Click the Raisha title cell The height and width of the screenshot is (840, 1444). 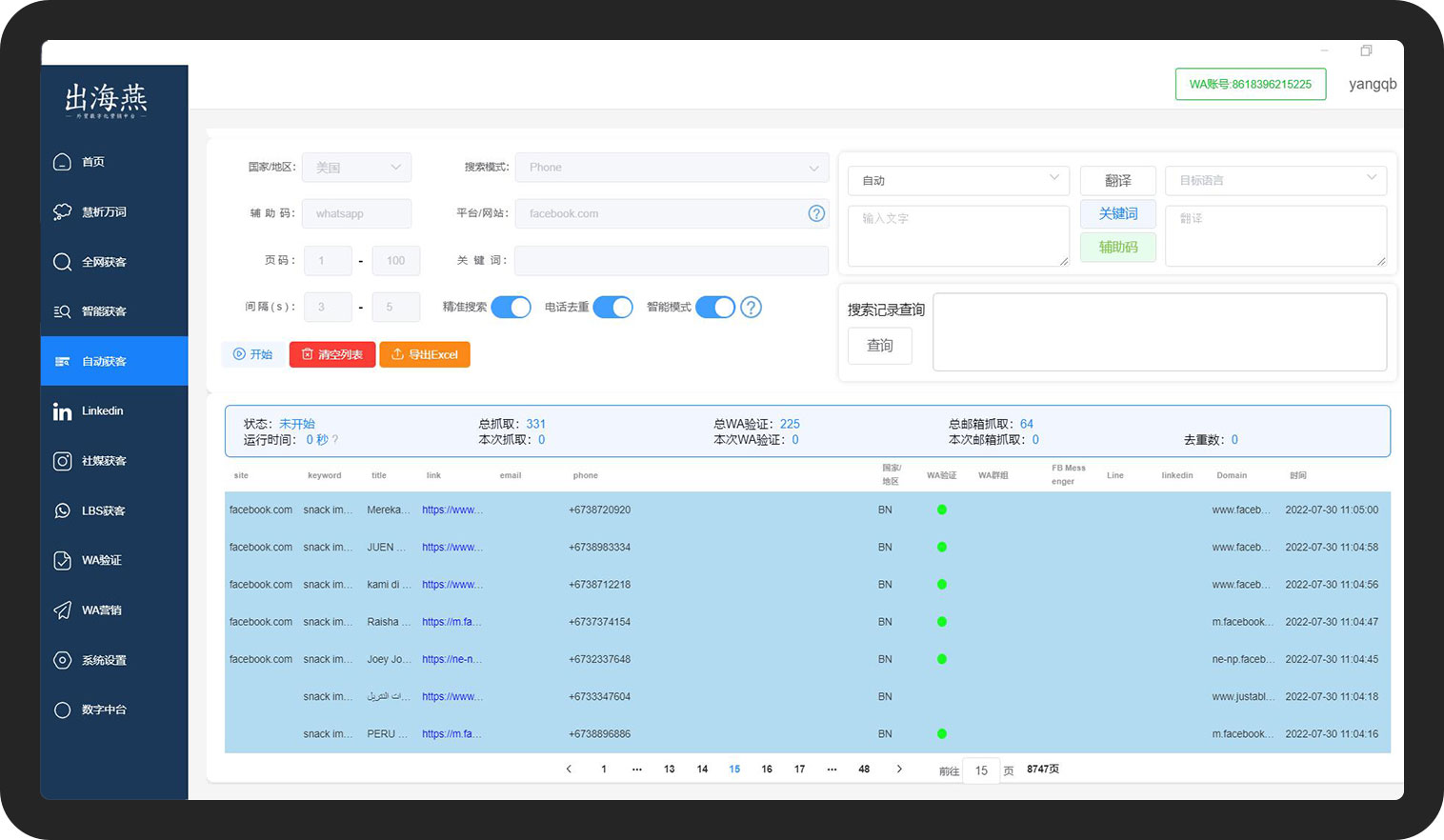389,622
